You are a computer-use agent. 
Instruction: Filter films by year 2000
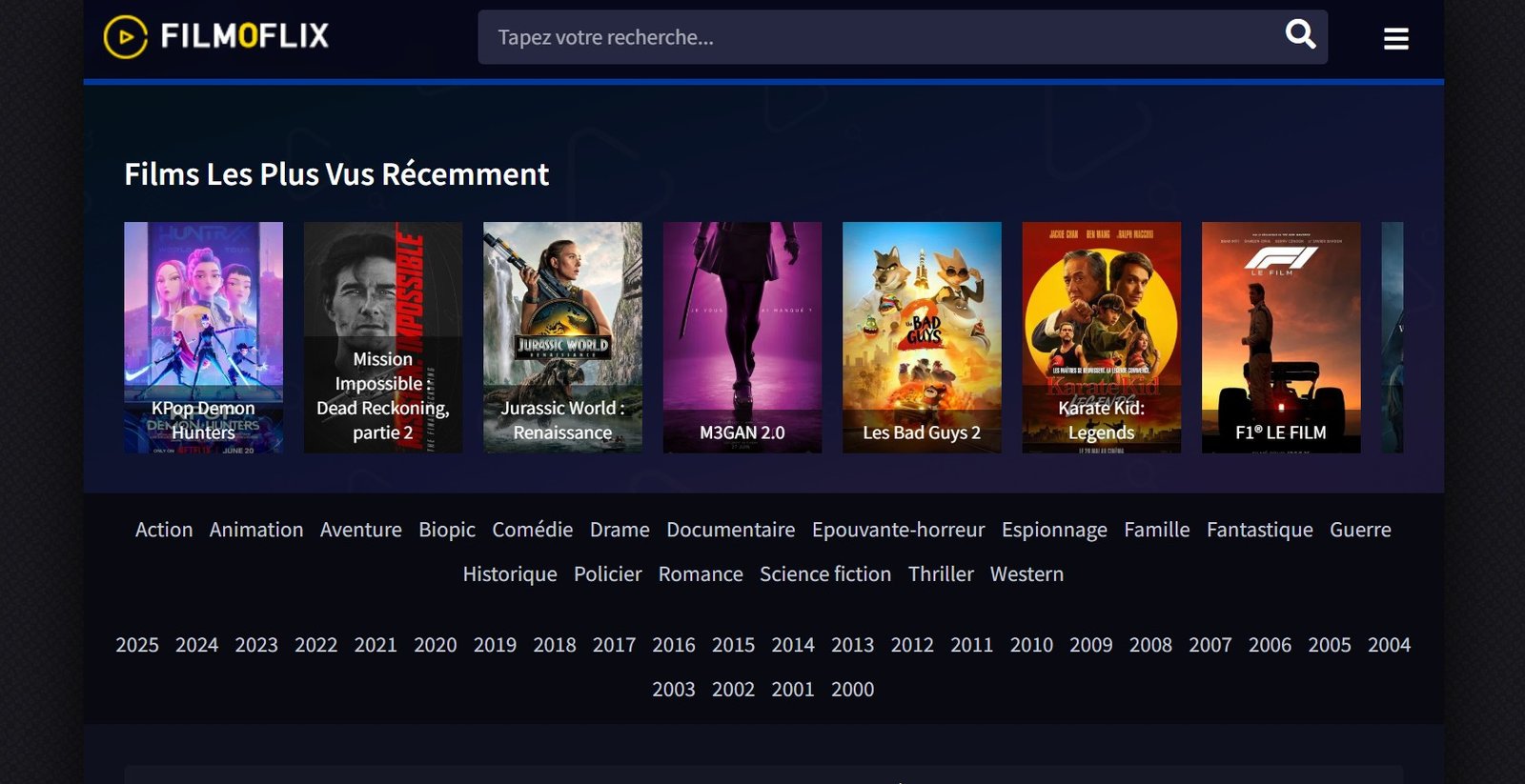[x=853, y=690]
